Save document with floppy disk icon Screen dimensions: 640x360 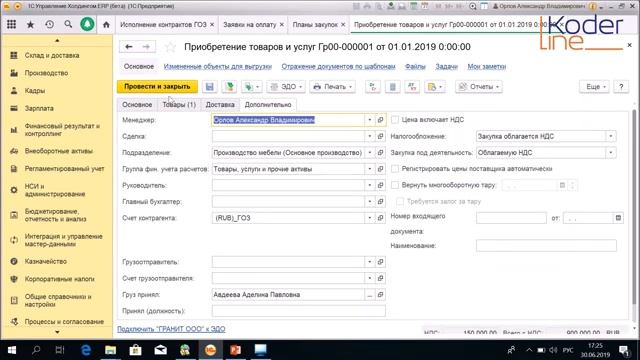tap(209, 87)
